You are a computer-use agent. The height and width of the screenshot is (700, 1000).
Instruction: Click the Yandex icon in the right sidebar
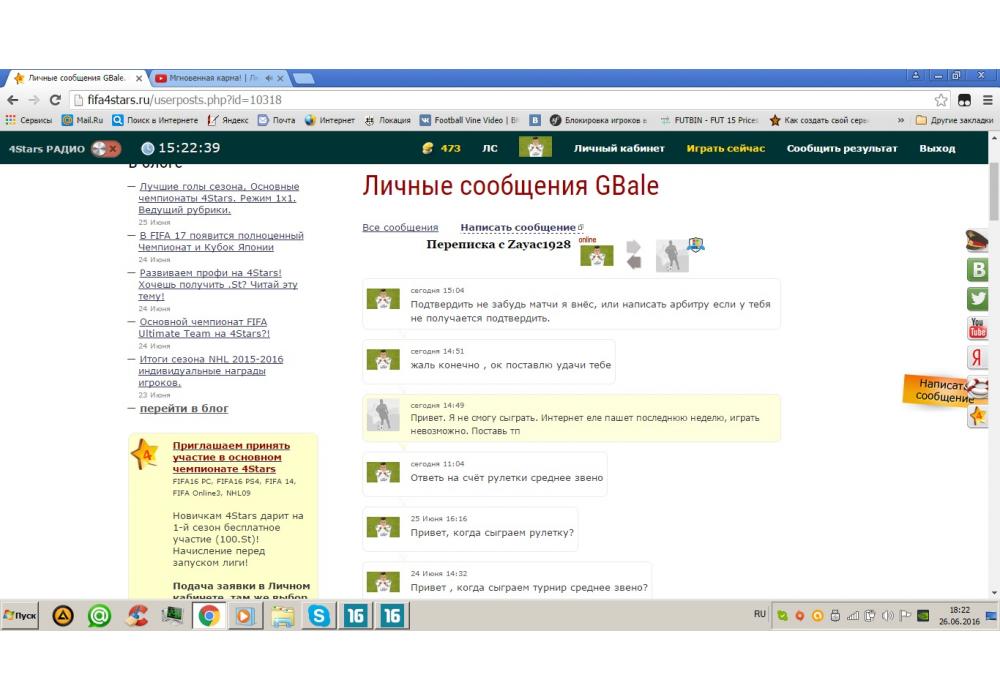pos(978,358)
